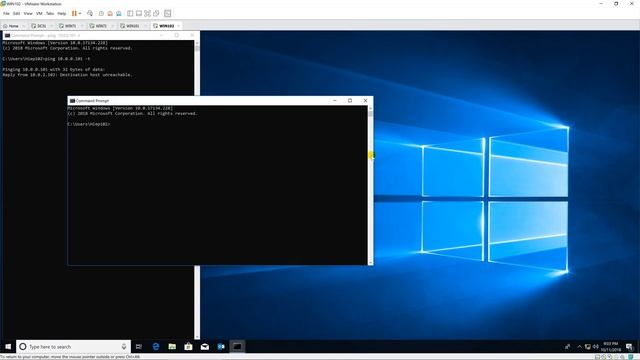The height and width of the screenshot is (360, 640).
Task: Toggle the library sidebar view icon
Action: pos(130,13)
